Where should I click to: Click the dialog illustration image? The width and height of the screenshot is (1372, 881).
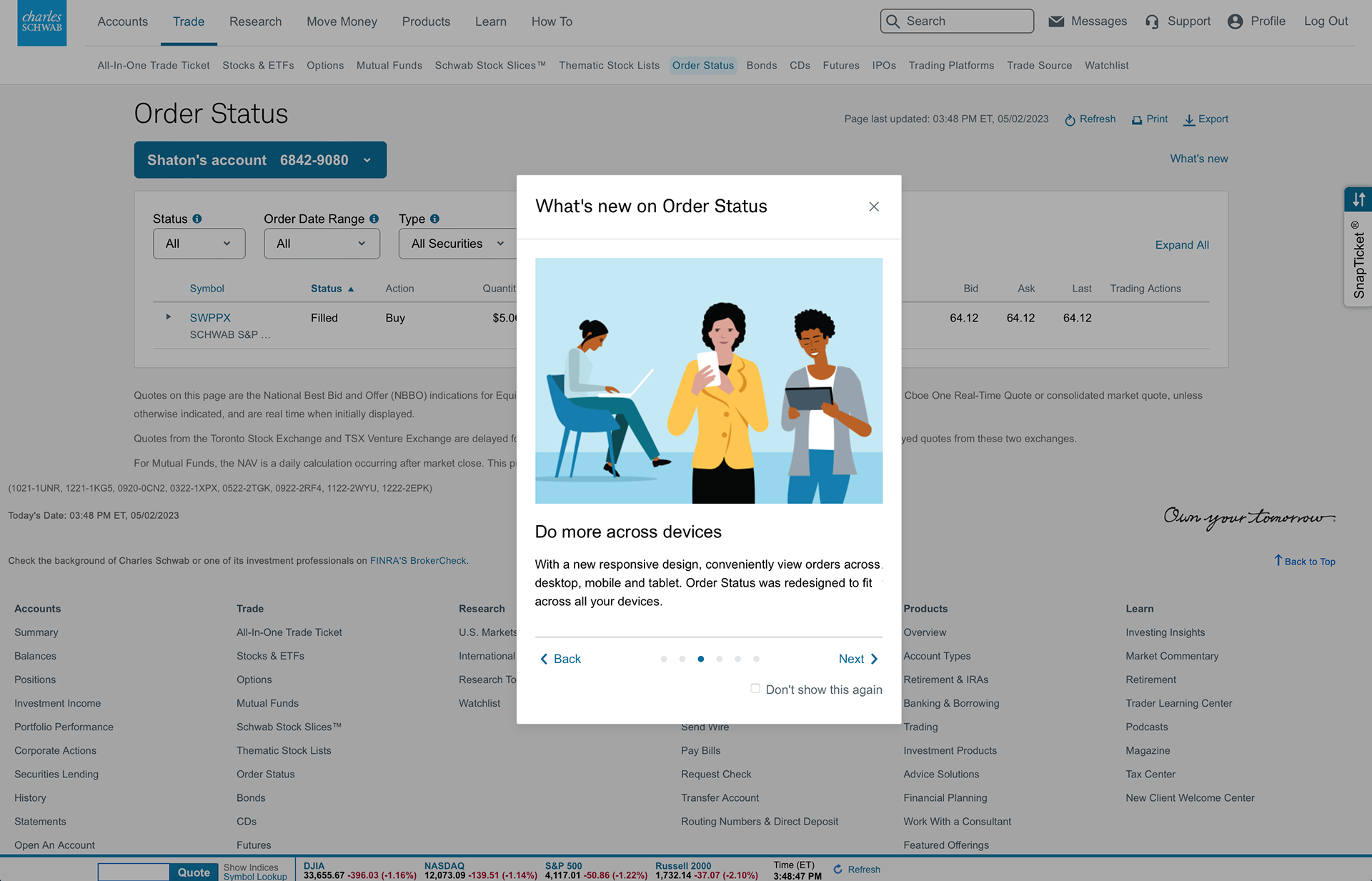pyautogui.click(x=709, y=381)
